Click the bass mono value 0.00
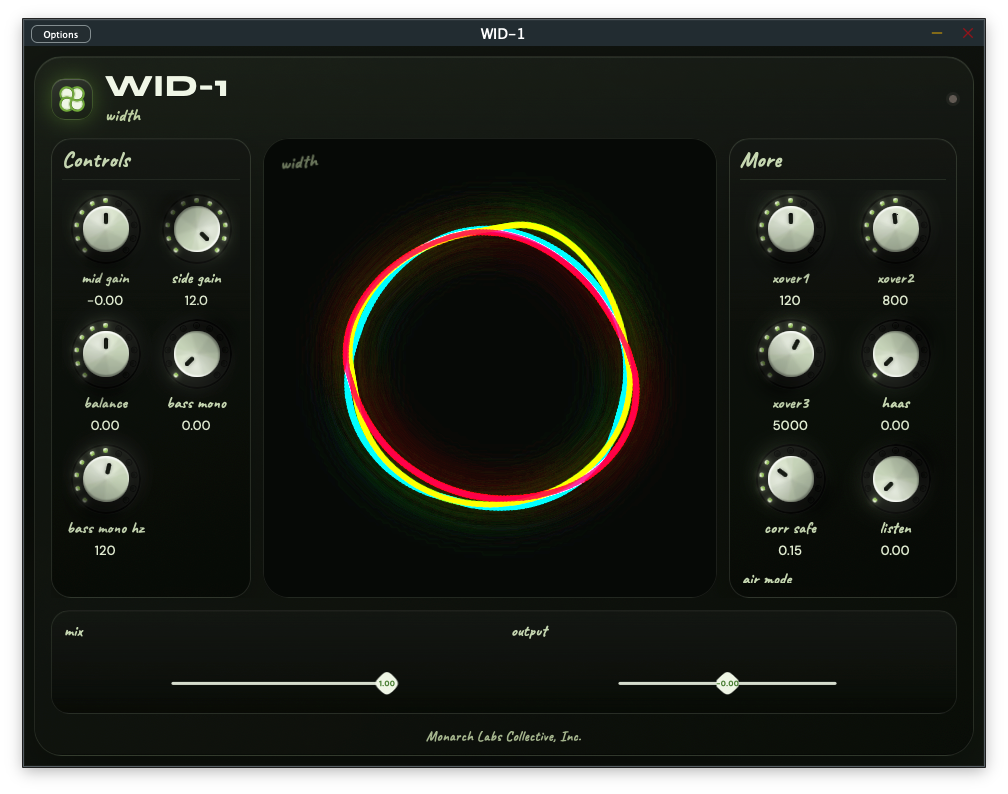The height and width of the screenshot is (794, 1008). click(x=196, y=425)
